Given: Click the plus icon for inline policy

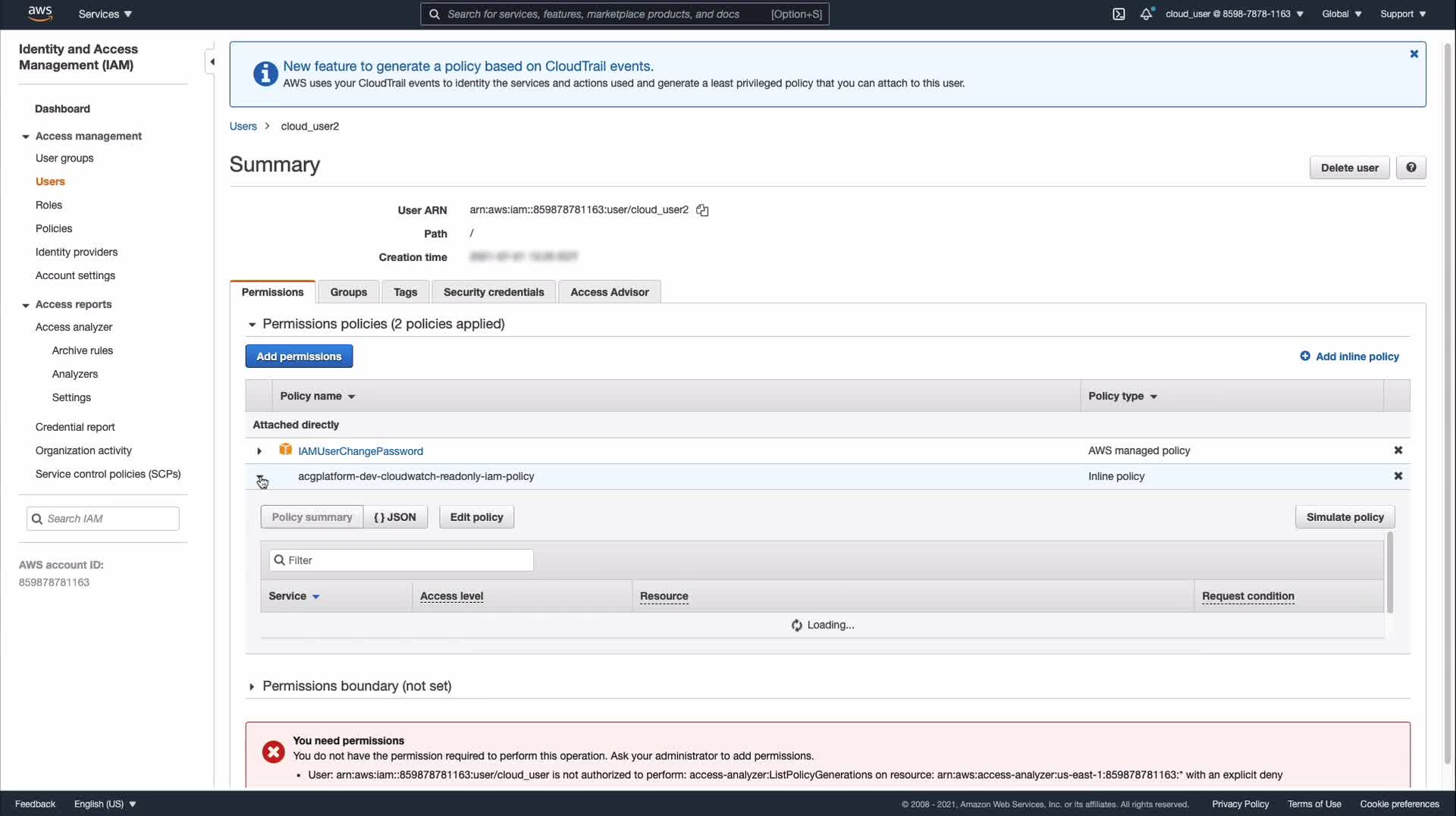Looking at the screenshot, I should pyautogui.click(x=1304, y=356).
